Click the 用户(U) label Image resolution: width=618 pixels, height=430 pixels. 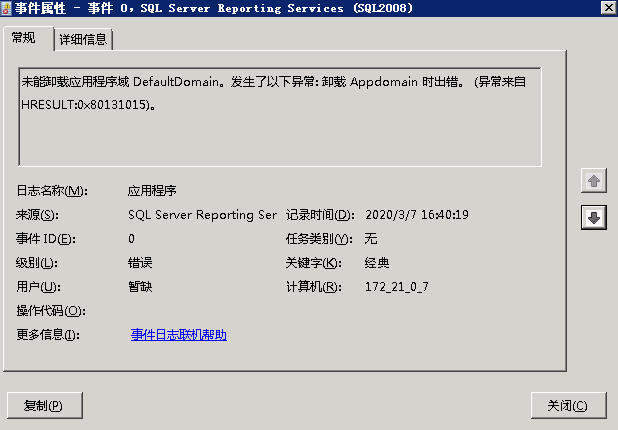click(x=39, y=287)
